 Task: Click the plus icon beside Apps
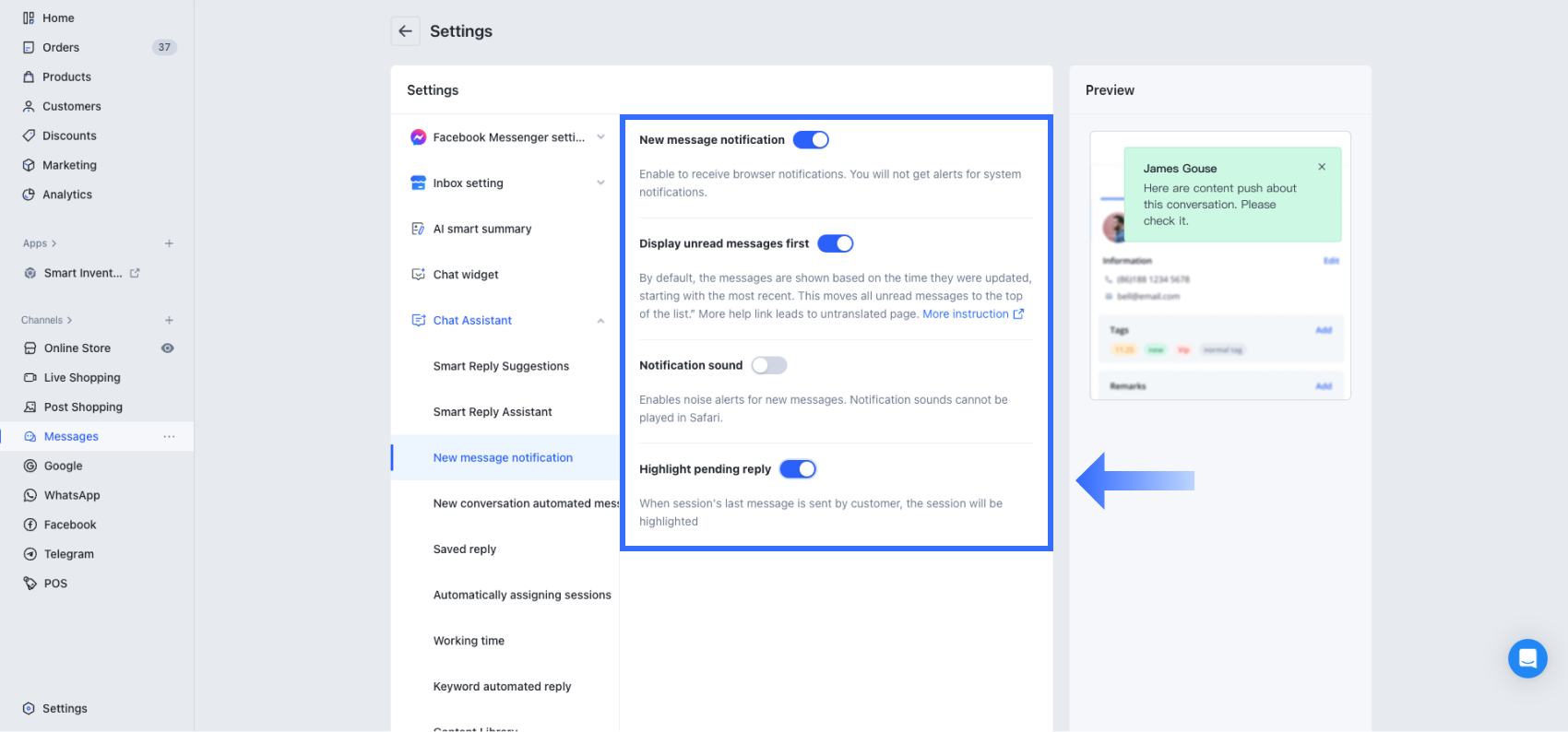coord(169,243)
